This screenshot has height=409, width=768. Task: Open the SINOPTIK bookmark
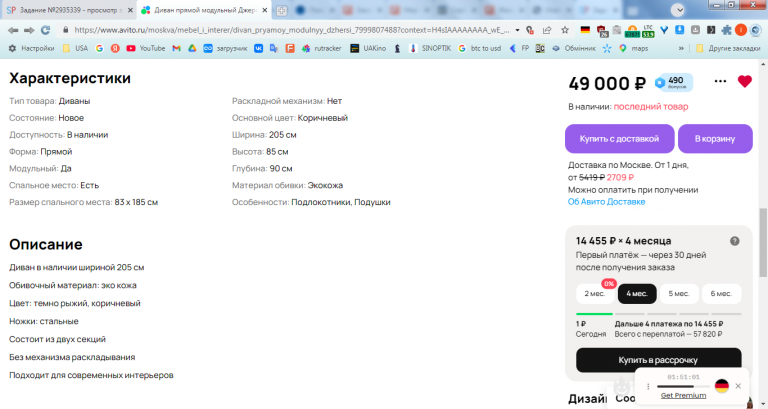point(430,48)
